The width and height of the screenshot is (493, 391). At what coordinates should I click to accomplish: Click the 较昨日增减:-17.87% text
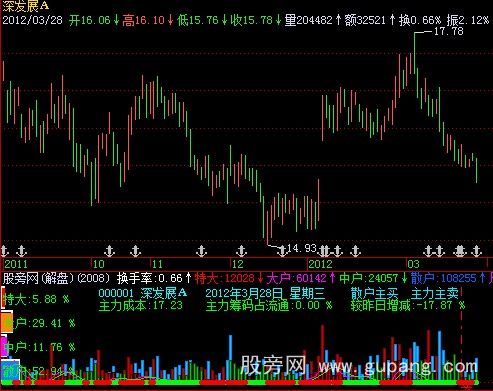[x=408, y=305]
